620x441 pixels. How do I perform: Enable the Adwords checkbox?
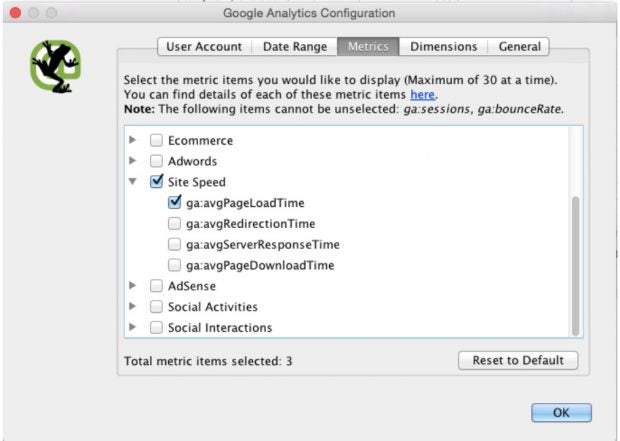156,161
